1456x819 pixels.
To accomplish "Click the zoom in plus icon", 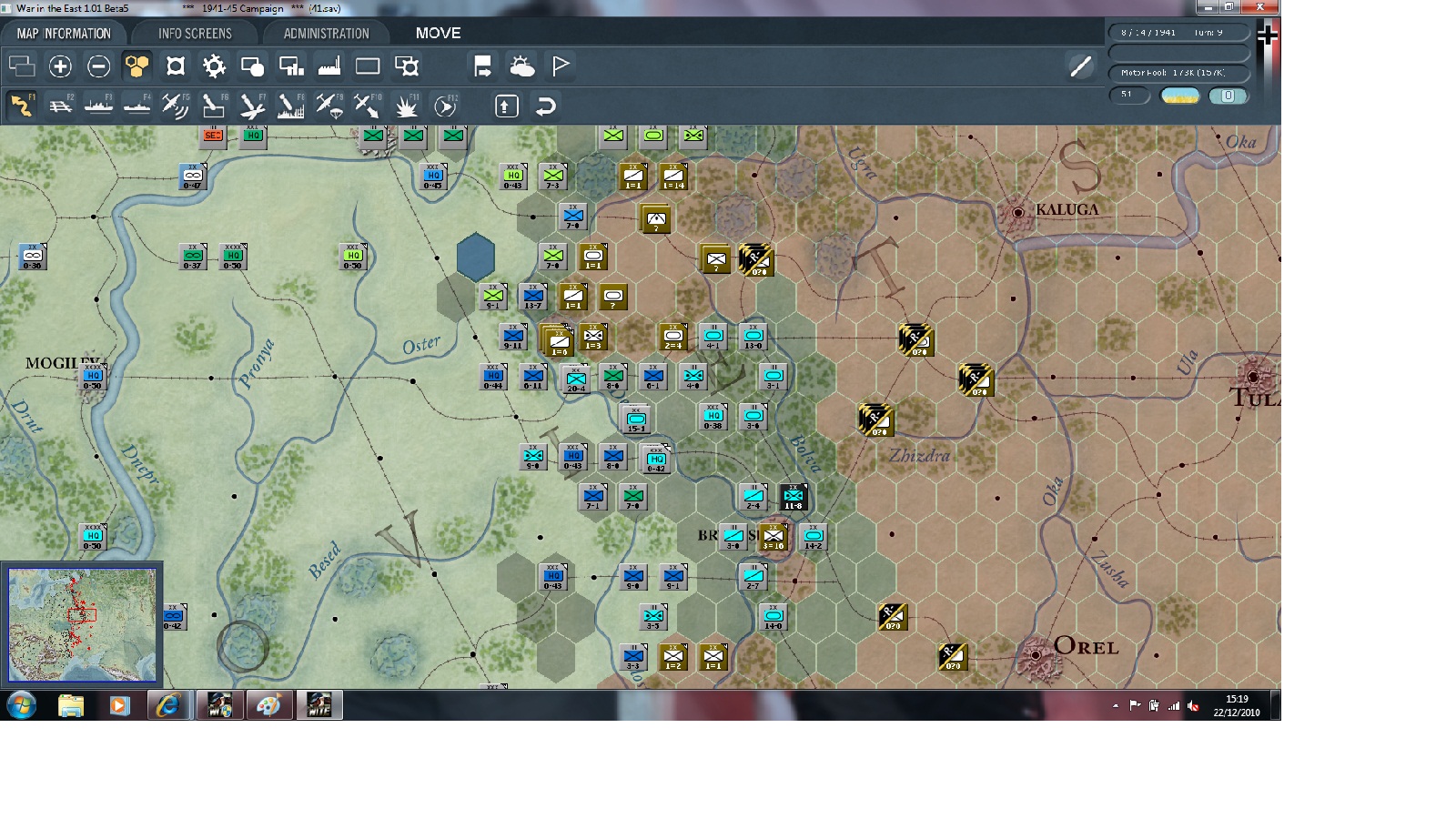I will click(60, 66).
